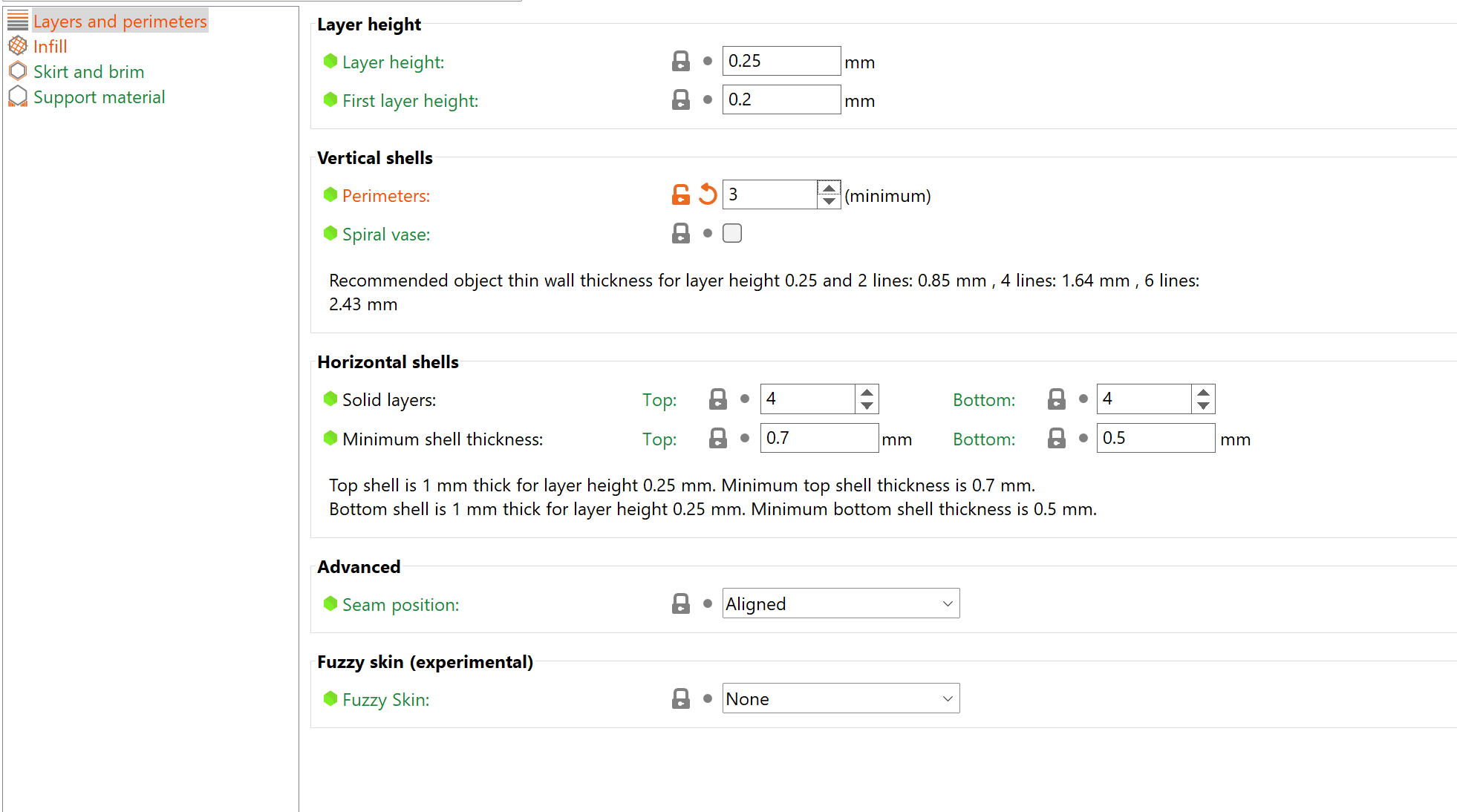
Task: Reset Perimeters with the orange undo arrow
Action: pos(708,194)
